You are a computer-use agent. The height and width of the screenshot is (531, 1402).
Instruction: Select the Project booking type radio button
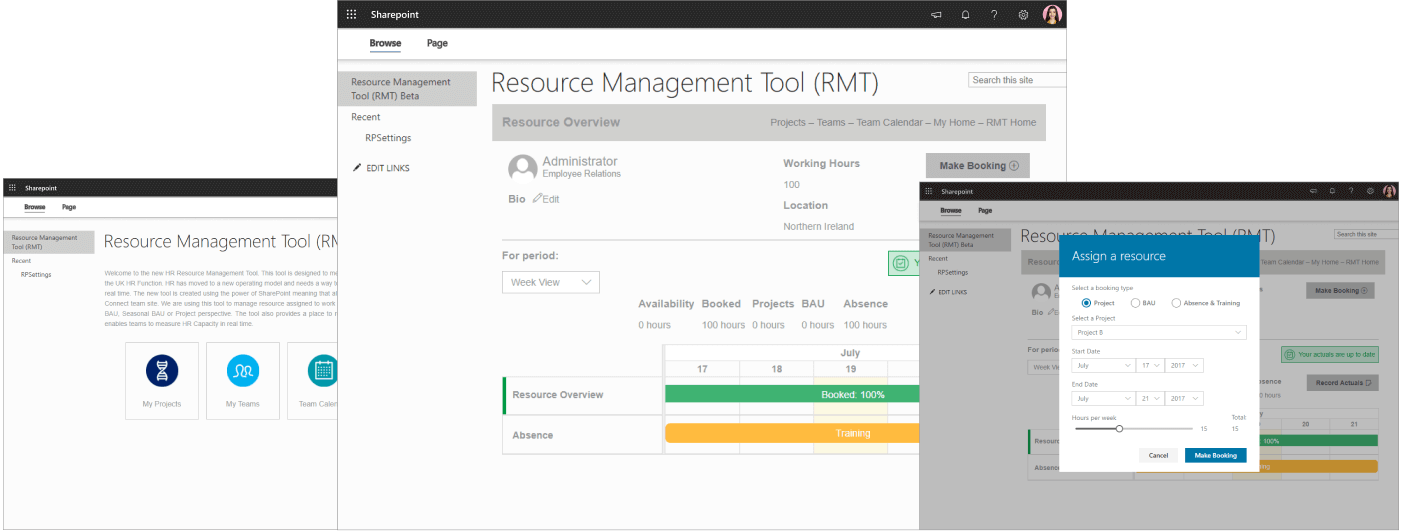tap(1087, 303)
